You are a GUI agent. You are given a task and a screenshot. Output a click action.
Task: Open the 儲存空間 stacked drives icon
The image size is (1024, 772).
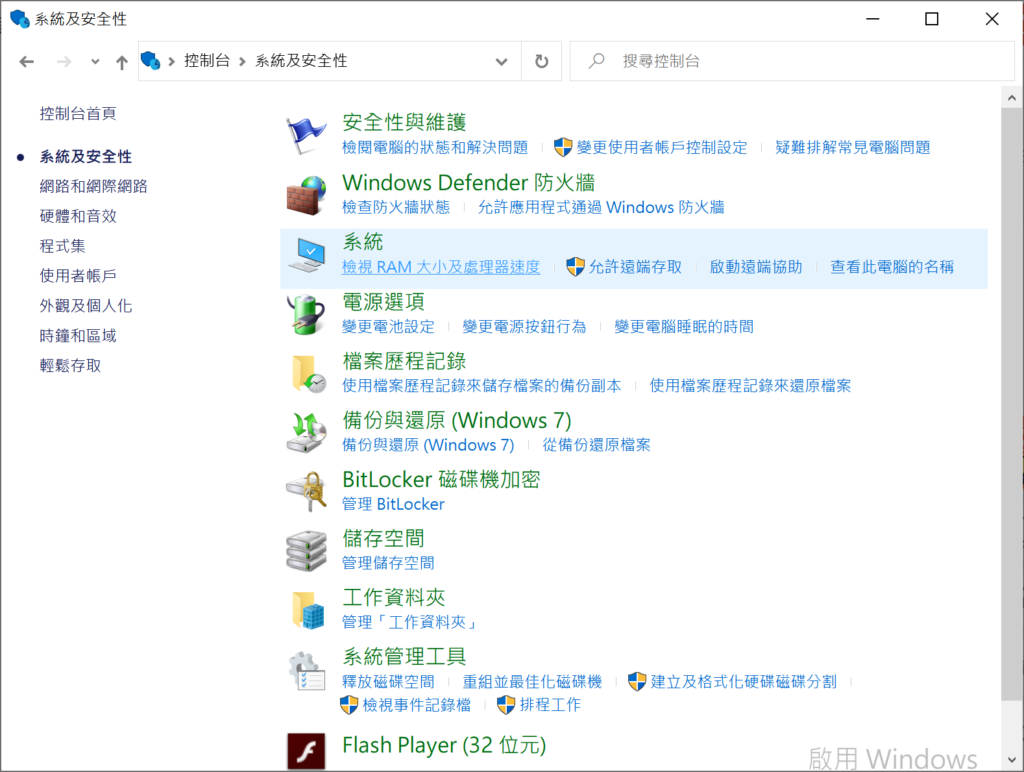[306, 551]
